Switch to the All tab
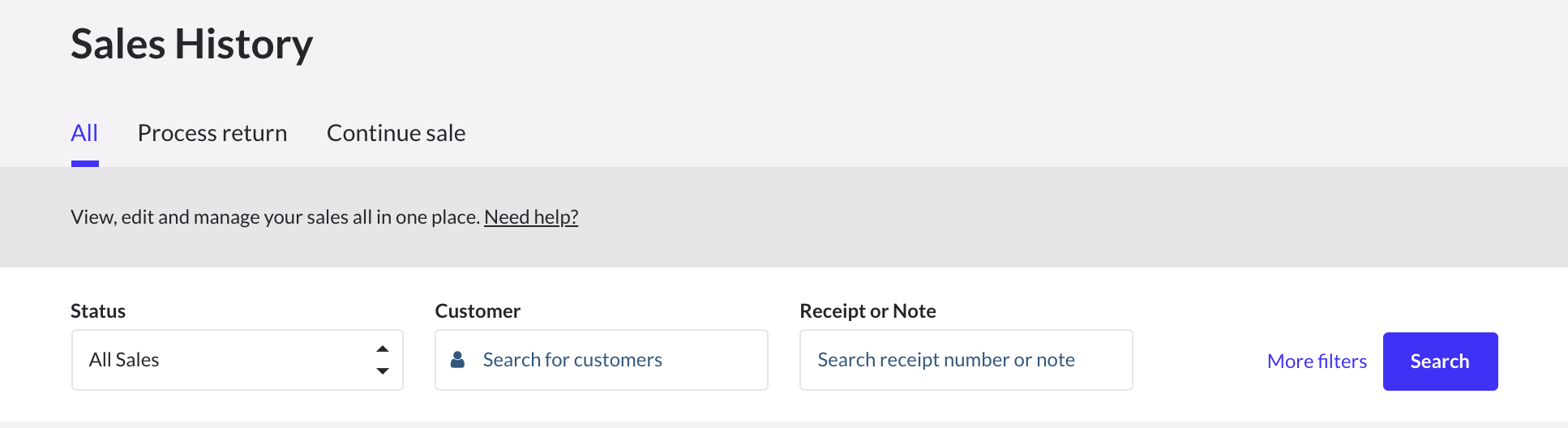The image size is (1568, 428). pos(84,133)
